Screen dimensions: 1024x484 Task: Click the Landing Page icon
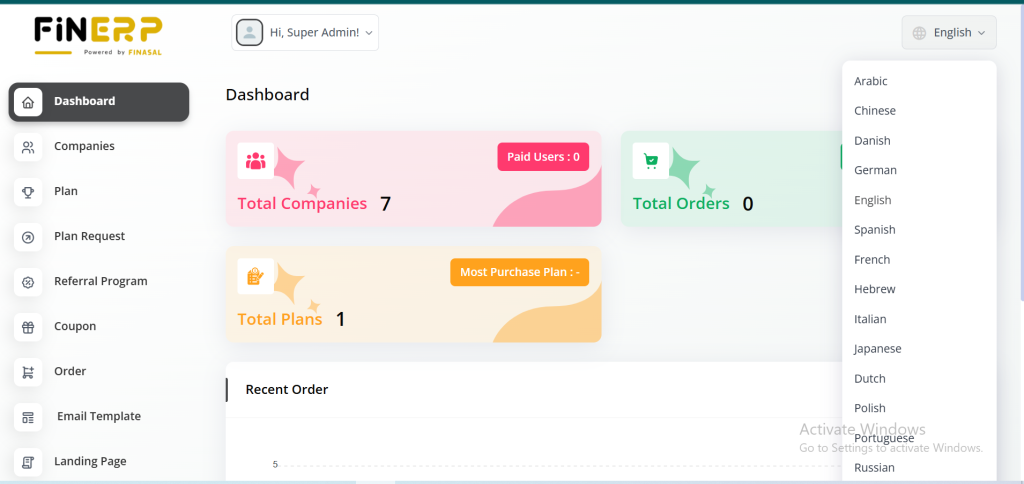28,462
